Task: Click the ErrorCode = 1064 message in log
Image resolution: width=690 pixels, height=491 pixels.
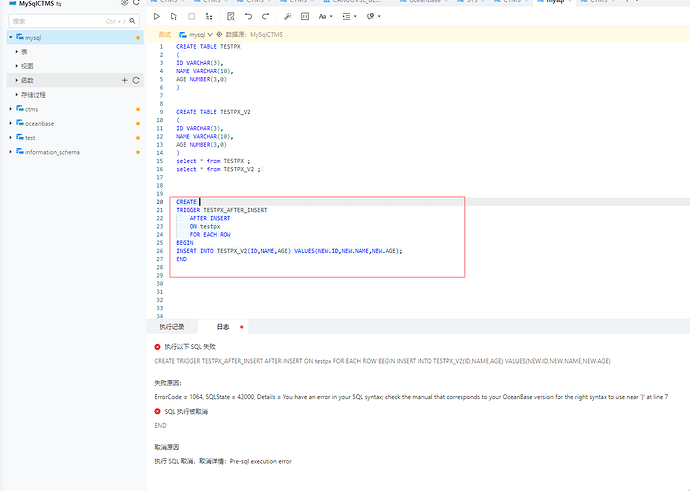Action: click(411, 397)
